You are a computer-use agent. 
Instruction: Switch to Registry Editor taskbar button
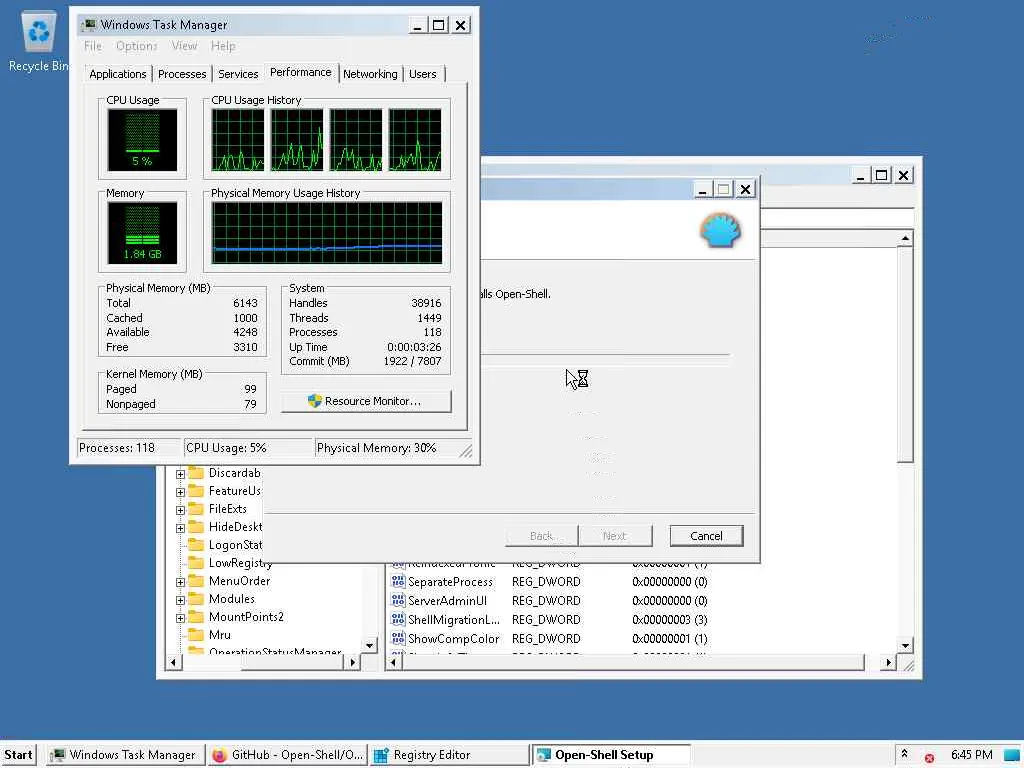[x=450, y=755]
